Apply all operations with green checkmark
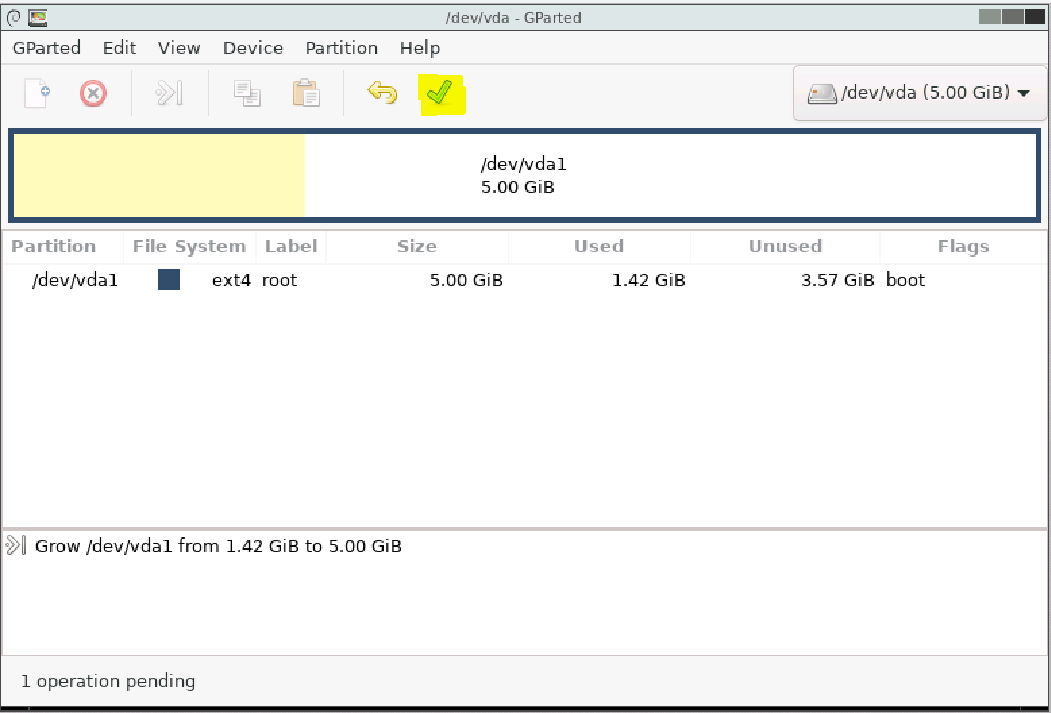Screen dimensions: 1051x713 440,93
